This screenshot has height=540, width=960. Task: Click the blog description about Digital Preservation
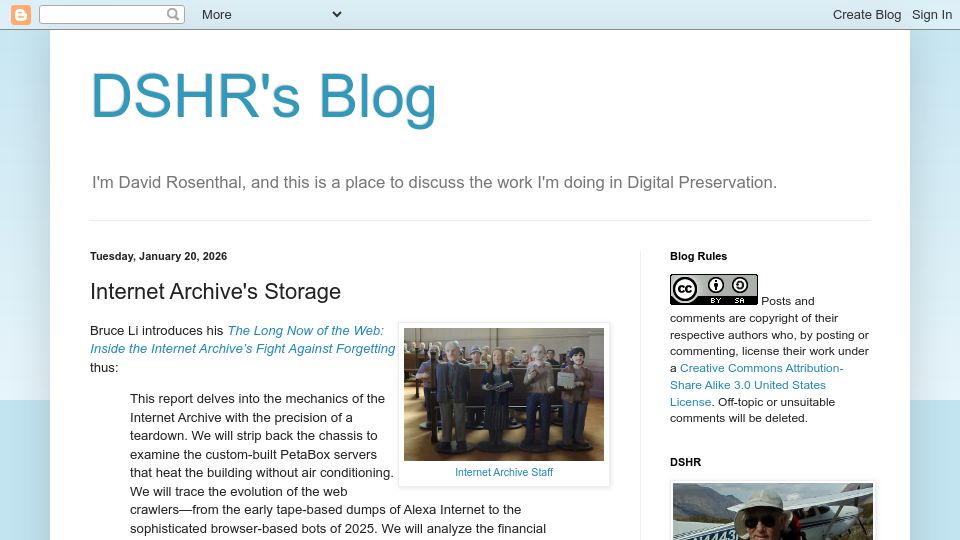point(434,182)
